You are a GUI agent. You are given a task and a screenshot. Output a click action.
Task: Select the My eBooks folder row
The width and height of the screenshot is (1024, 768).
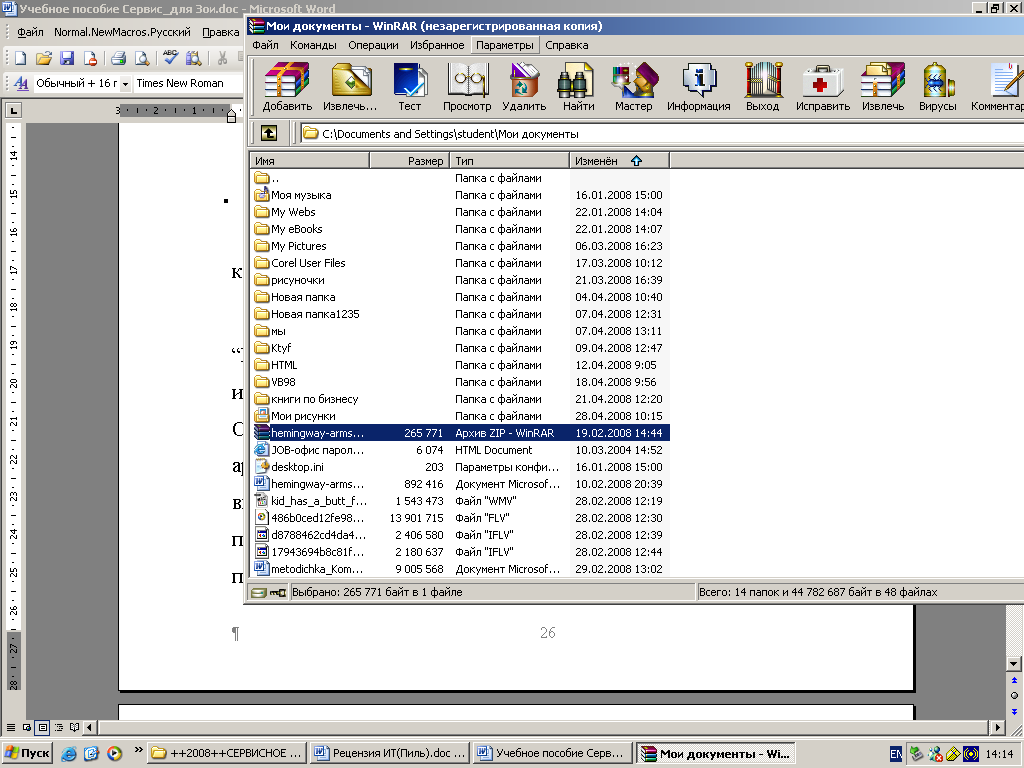click(x=460, y=229)
